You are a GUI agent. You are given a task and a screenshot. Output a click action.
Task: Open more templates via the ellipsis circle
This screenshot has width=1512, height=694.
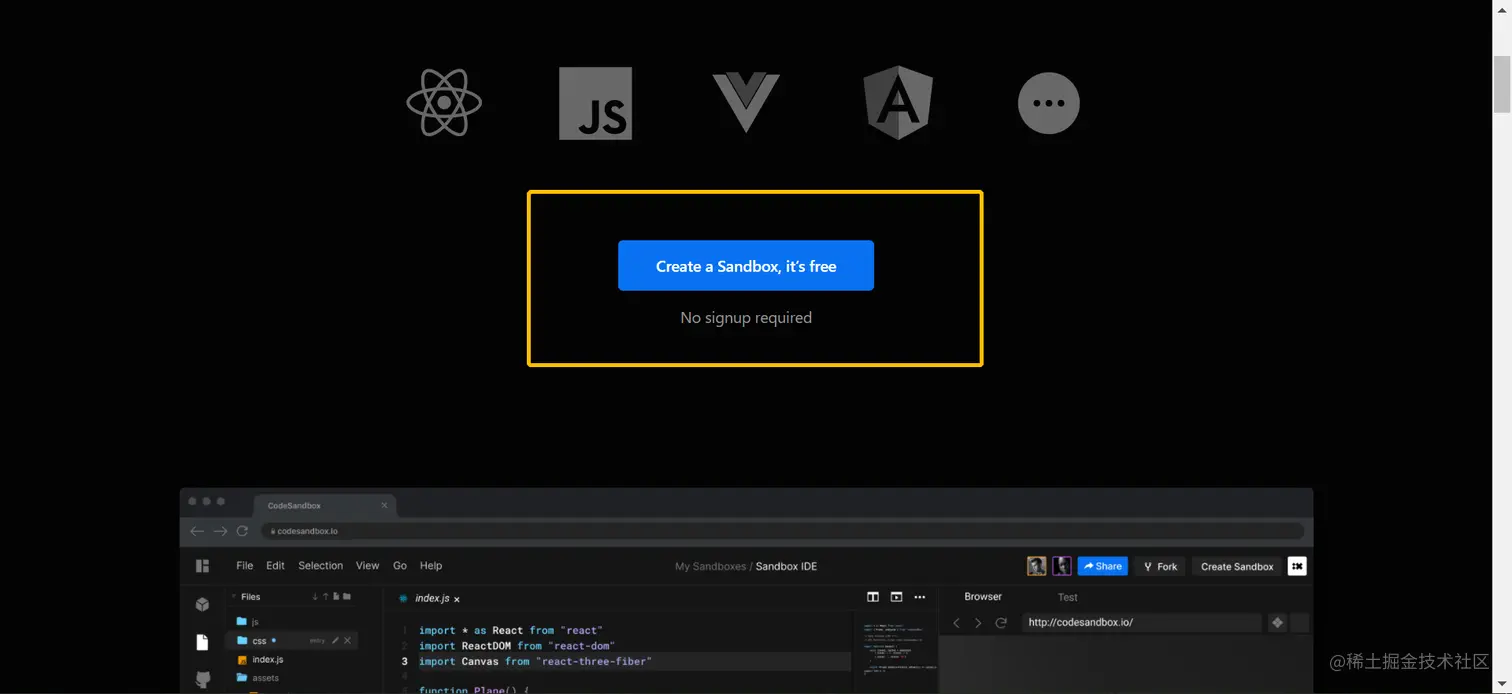tap(1048, 103)
